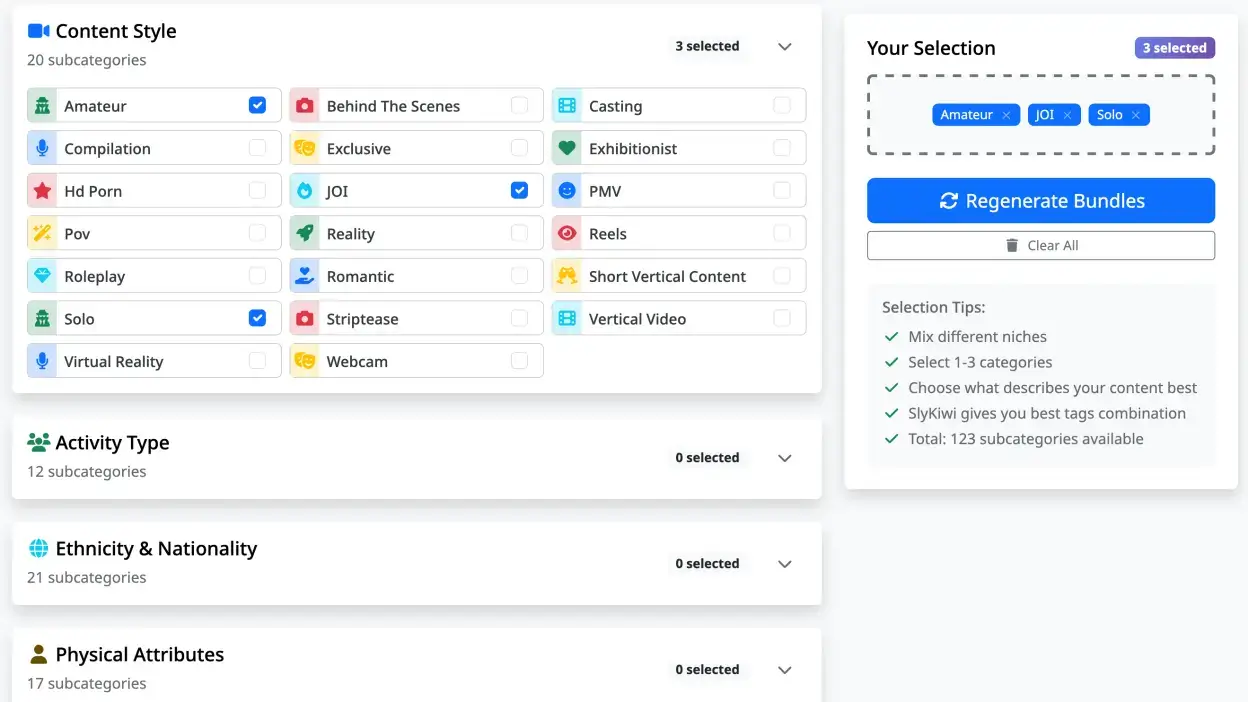1248x702 pixels.
Task: Enable the Compilation checkbox
Action: tap(257, 148)
